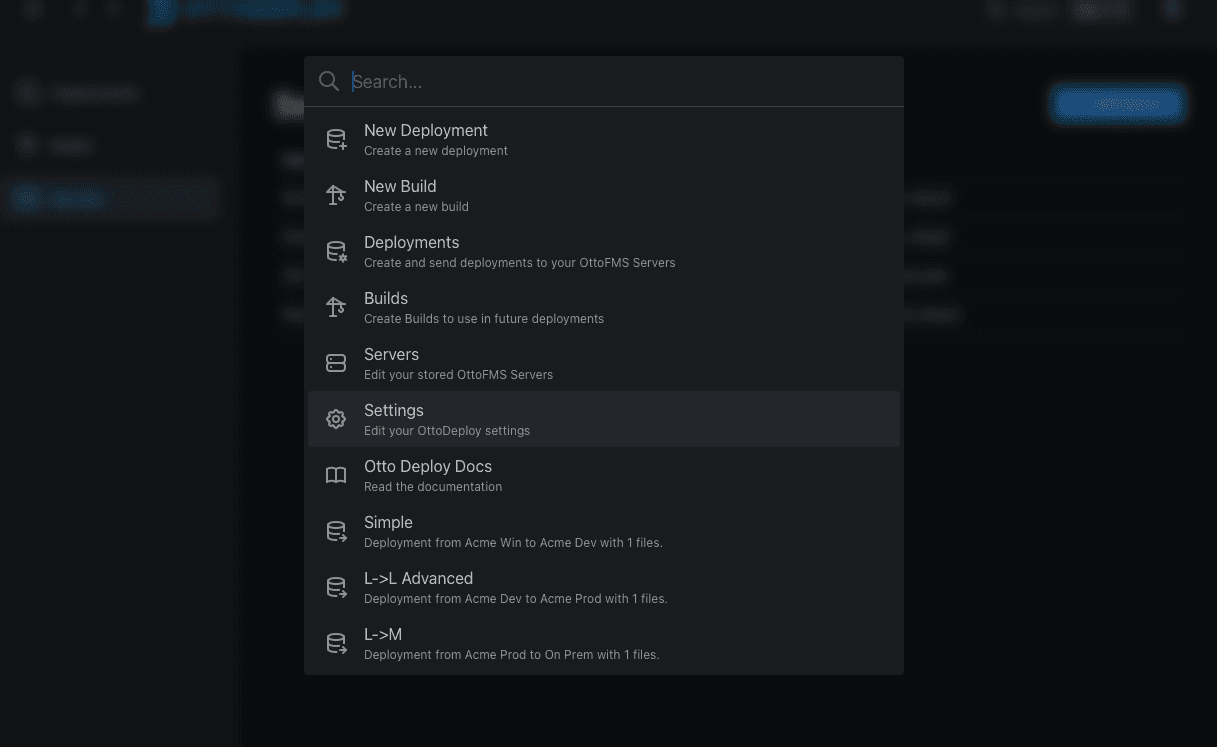
Task: Click the crane icon beside New Build
Action: (336, 196)
